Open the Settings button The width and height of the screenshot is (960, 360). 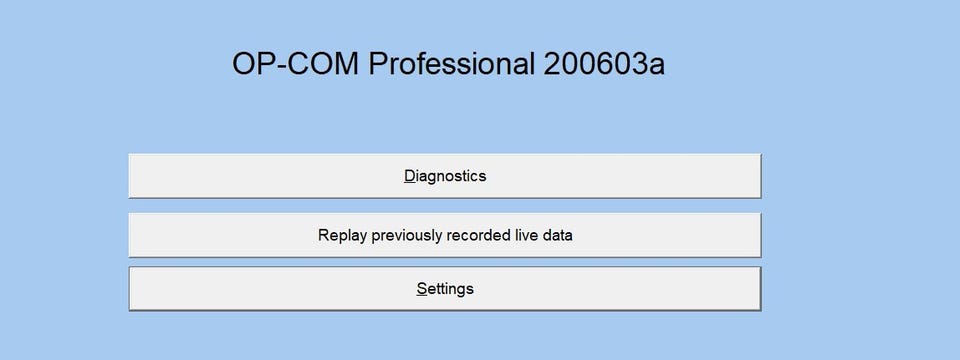click(444, 288)
